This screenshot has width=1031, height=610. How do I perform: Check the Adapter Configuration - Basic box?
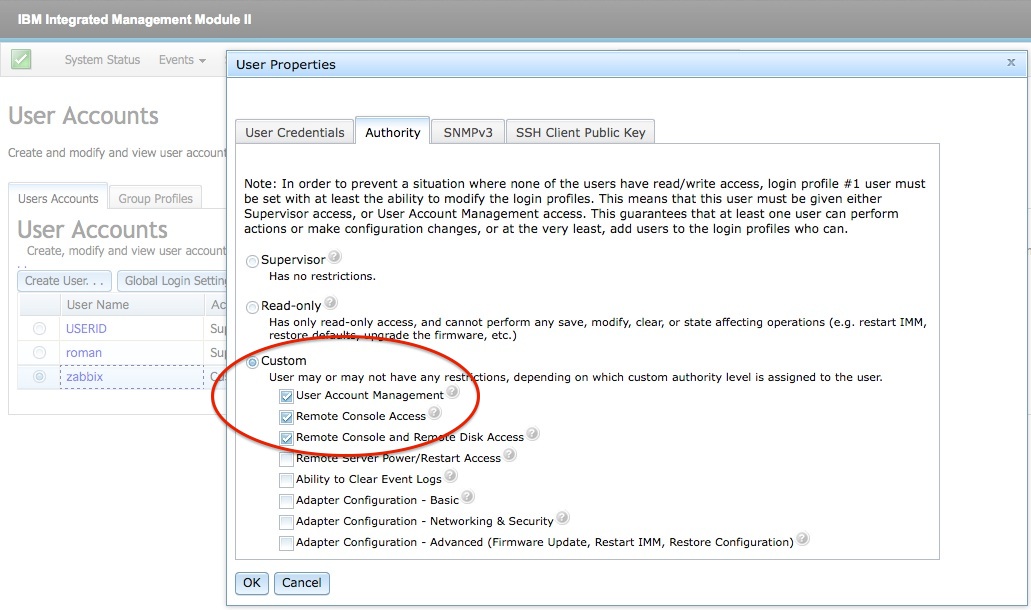pyautogui.click(x=287, y=501)
